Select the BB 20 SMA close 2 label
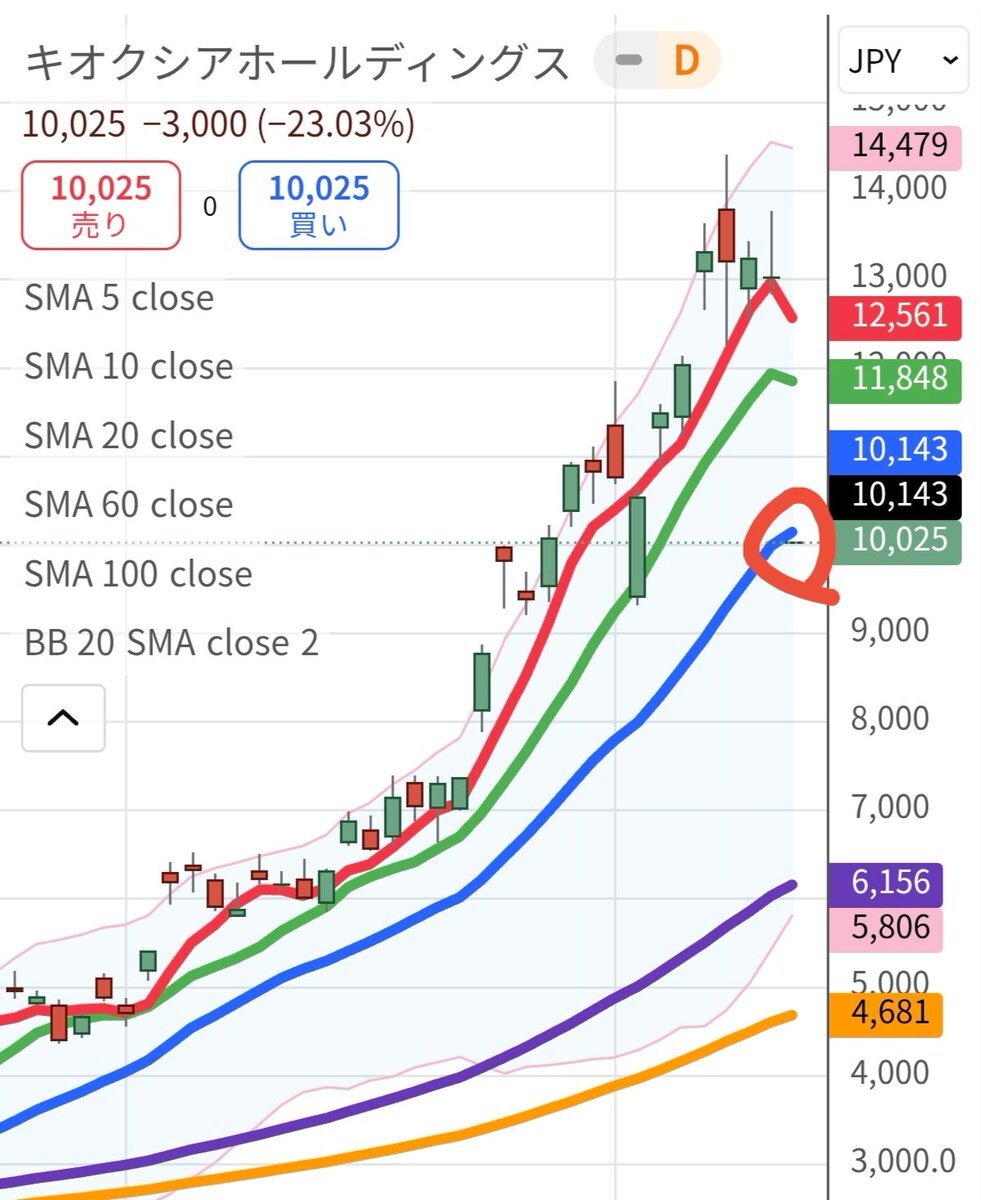 click(171, 643)
